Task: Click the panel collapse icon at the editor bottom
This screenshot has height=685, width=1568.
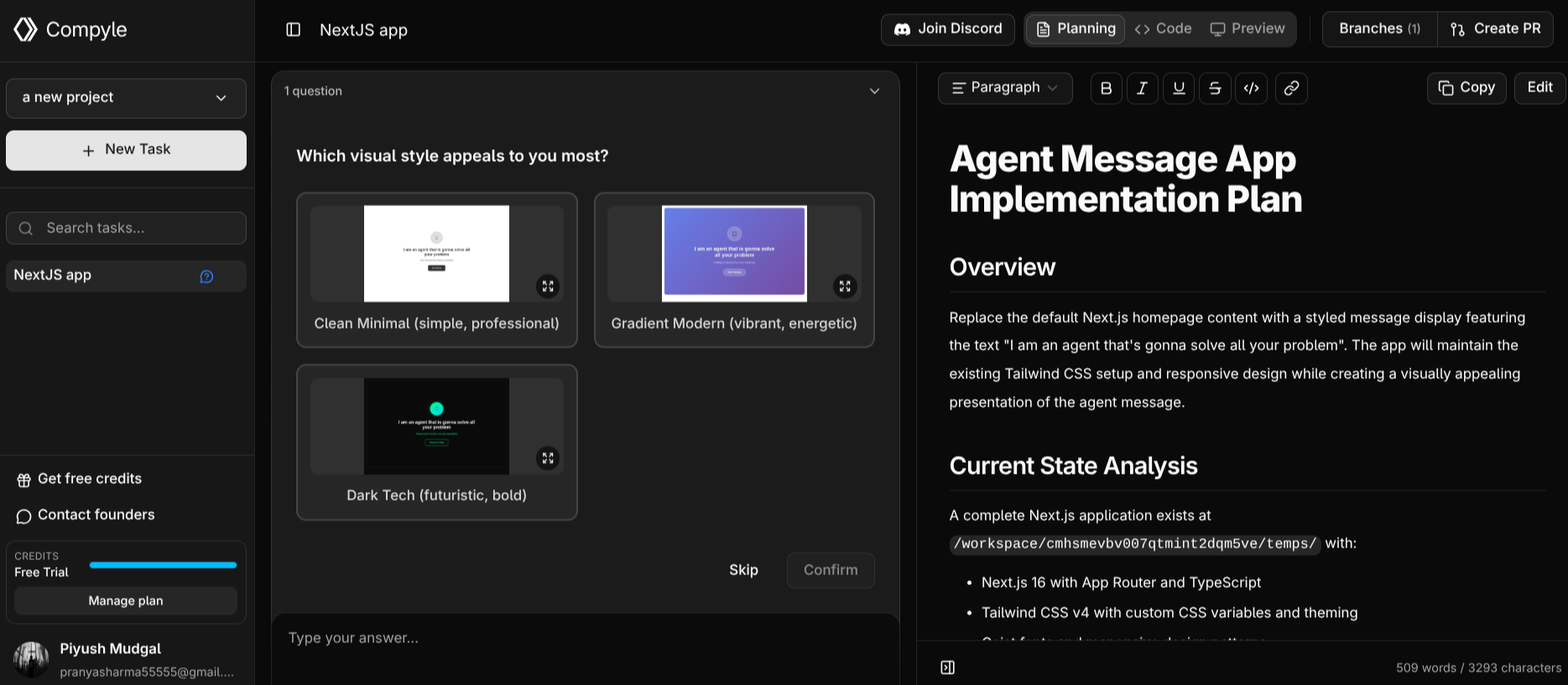Action: point(947,667)
